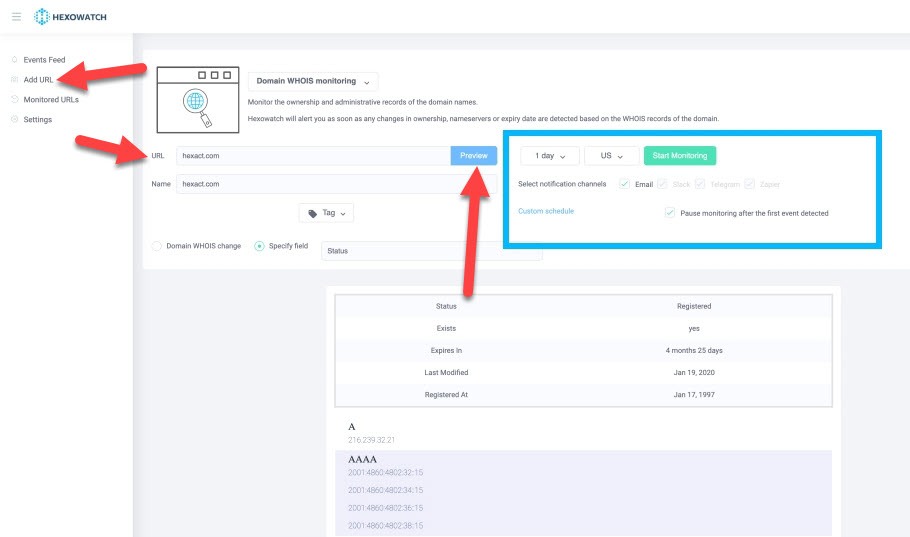The height and width of the screenshot is (537, 910).
Task: Open Settings in sidebar
Action: point(38,119)
